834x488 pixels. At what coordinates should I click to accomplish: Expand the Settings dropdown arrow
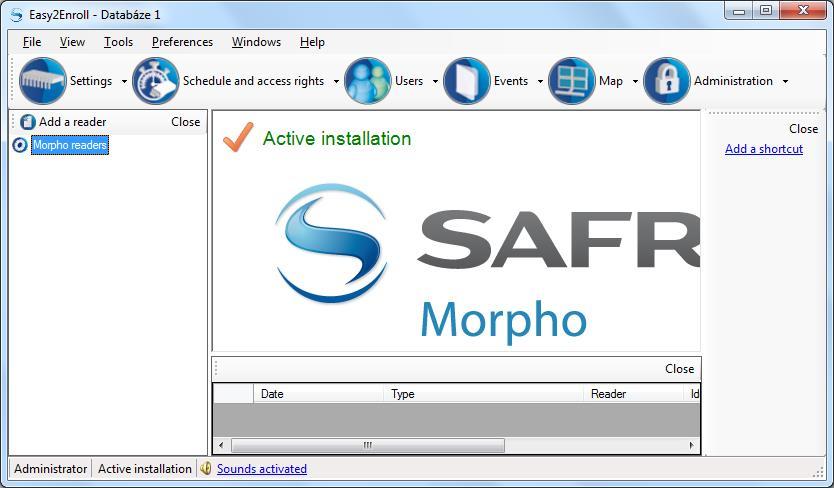point(124,81)
